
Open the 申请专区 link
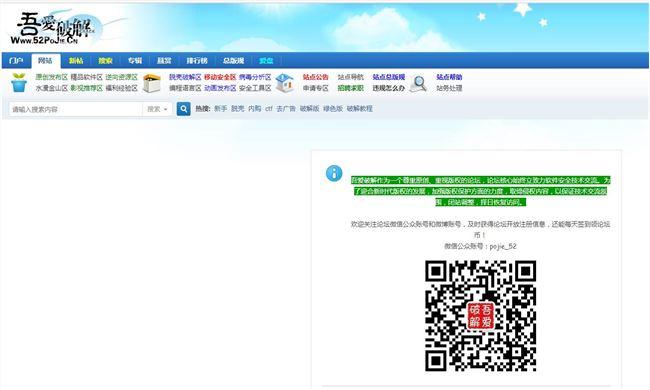[x=315, y=88]
